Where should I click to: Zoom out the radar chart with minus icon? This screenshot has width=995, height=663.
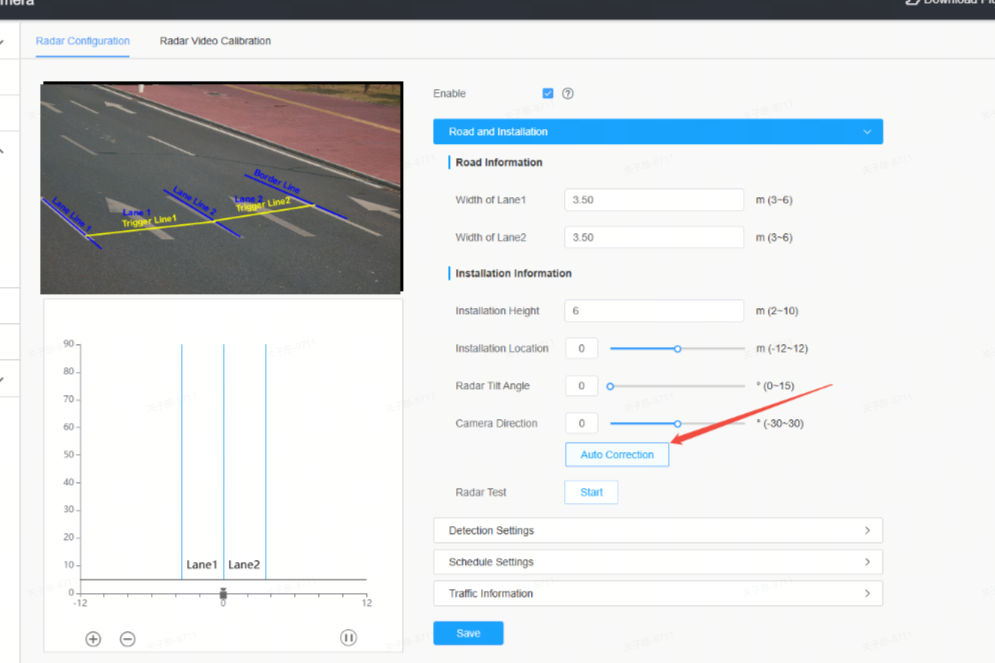pos(128,639)
